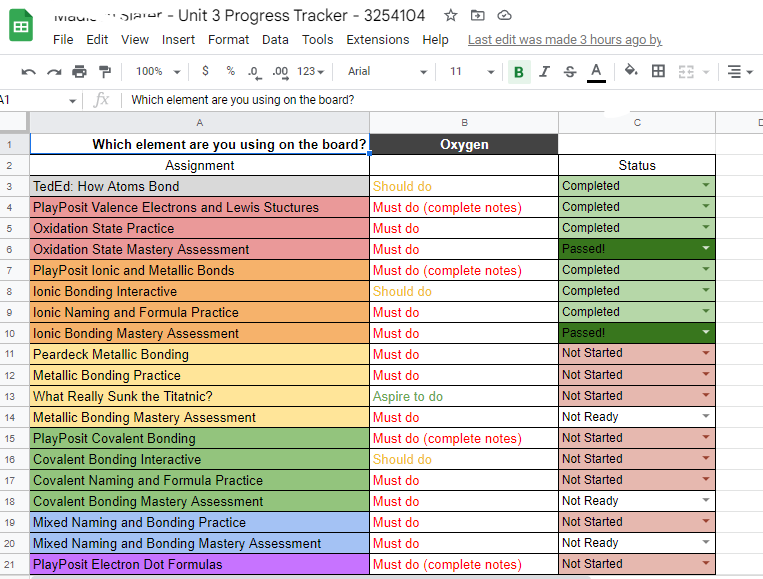Open the File menu
The image size is (763, 579).
[63, 40]
